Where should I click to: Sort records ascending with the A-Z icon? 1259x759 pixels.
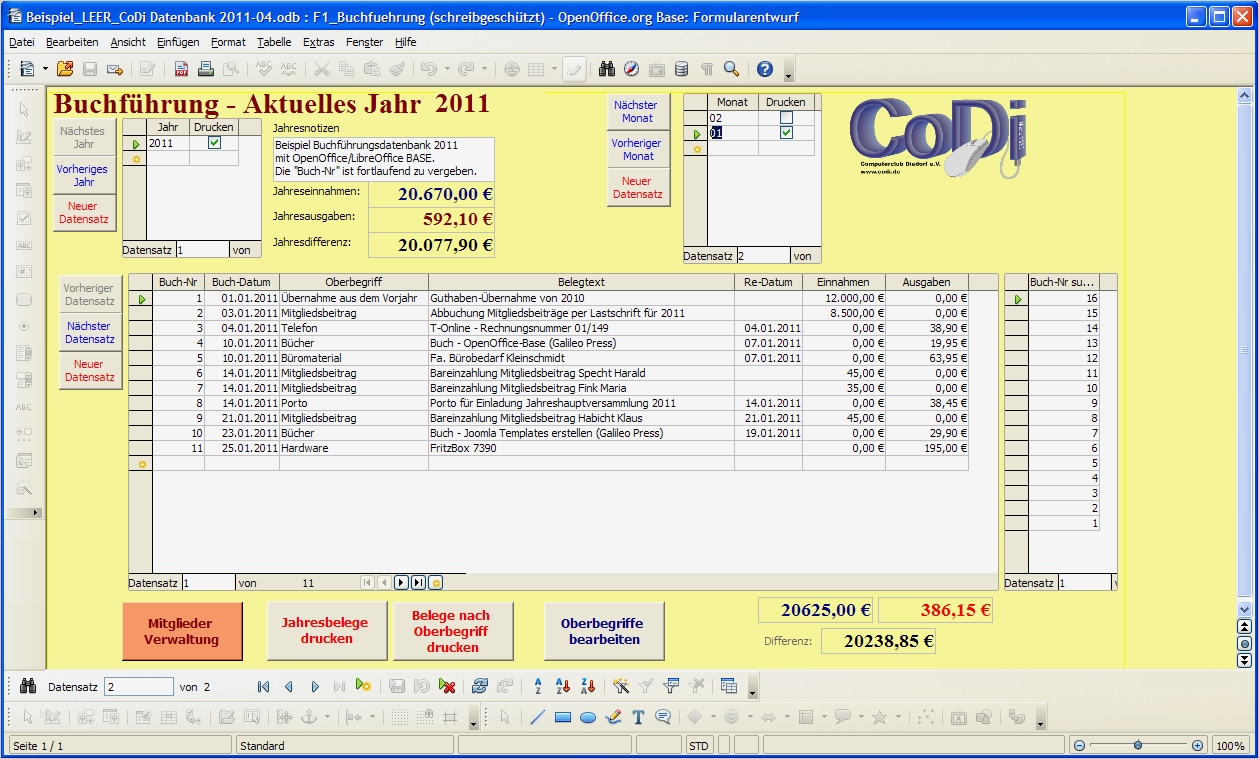[x=560, y=686]
